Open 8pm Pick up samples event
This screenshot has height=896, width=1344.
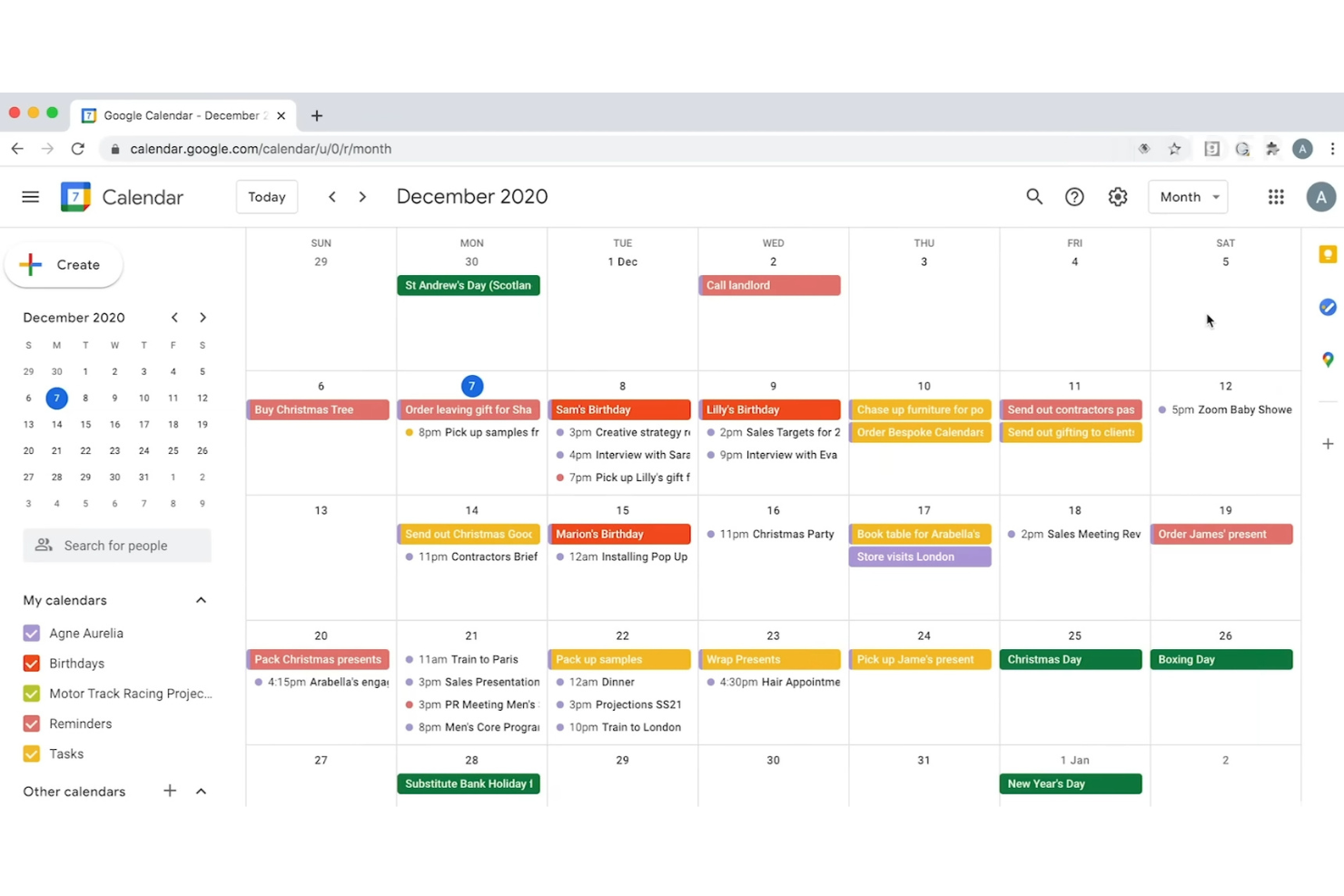(x=470, y=432)
